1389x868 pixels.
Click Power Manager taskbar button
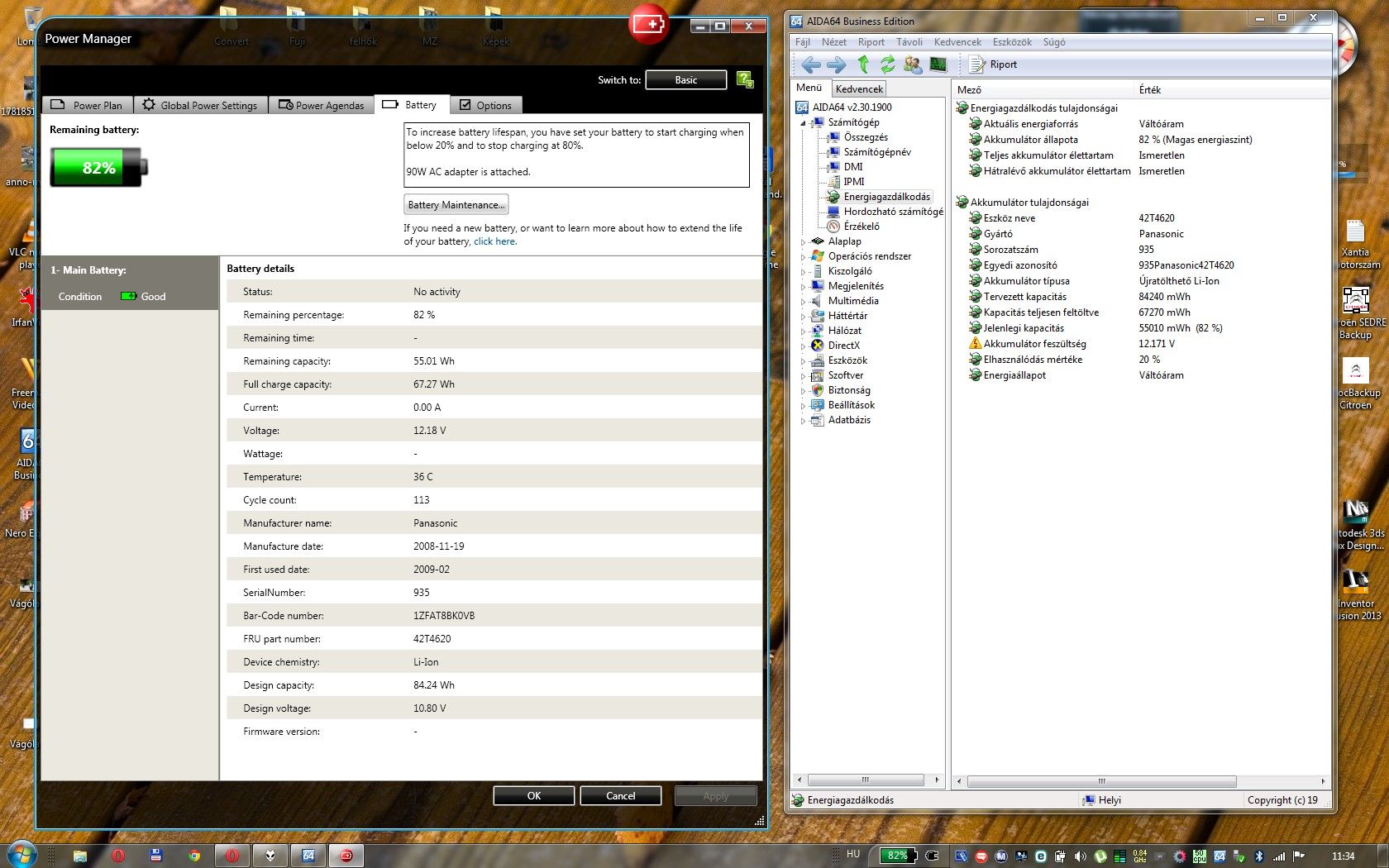(346, 856)
